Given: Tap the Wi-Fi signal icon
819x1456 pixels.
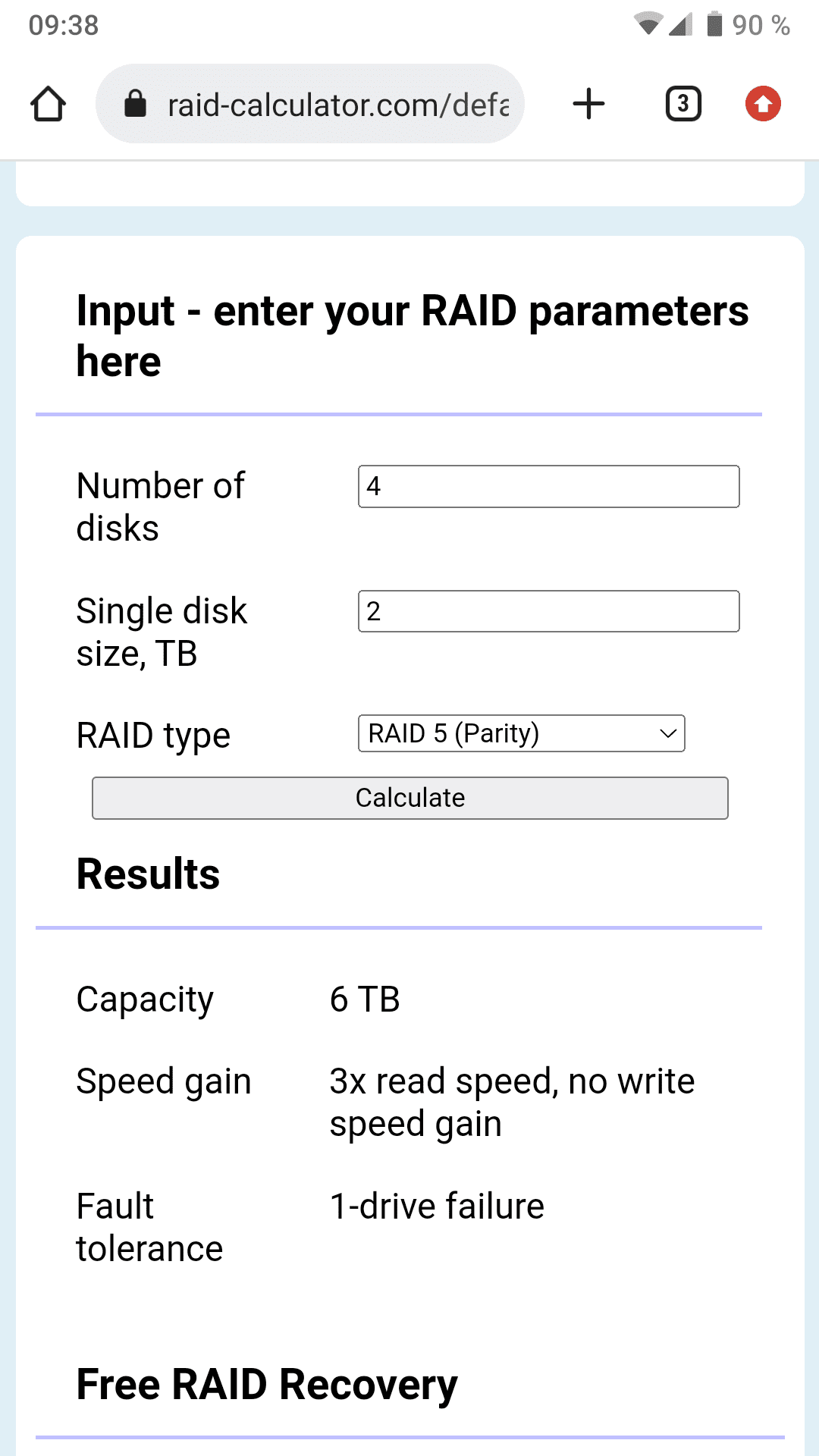Looking at the screenshot, I should (648, 24).
